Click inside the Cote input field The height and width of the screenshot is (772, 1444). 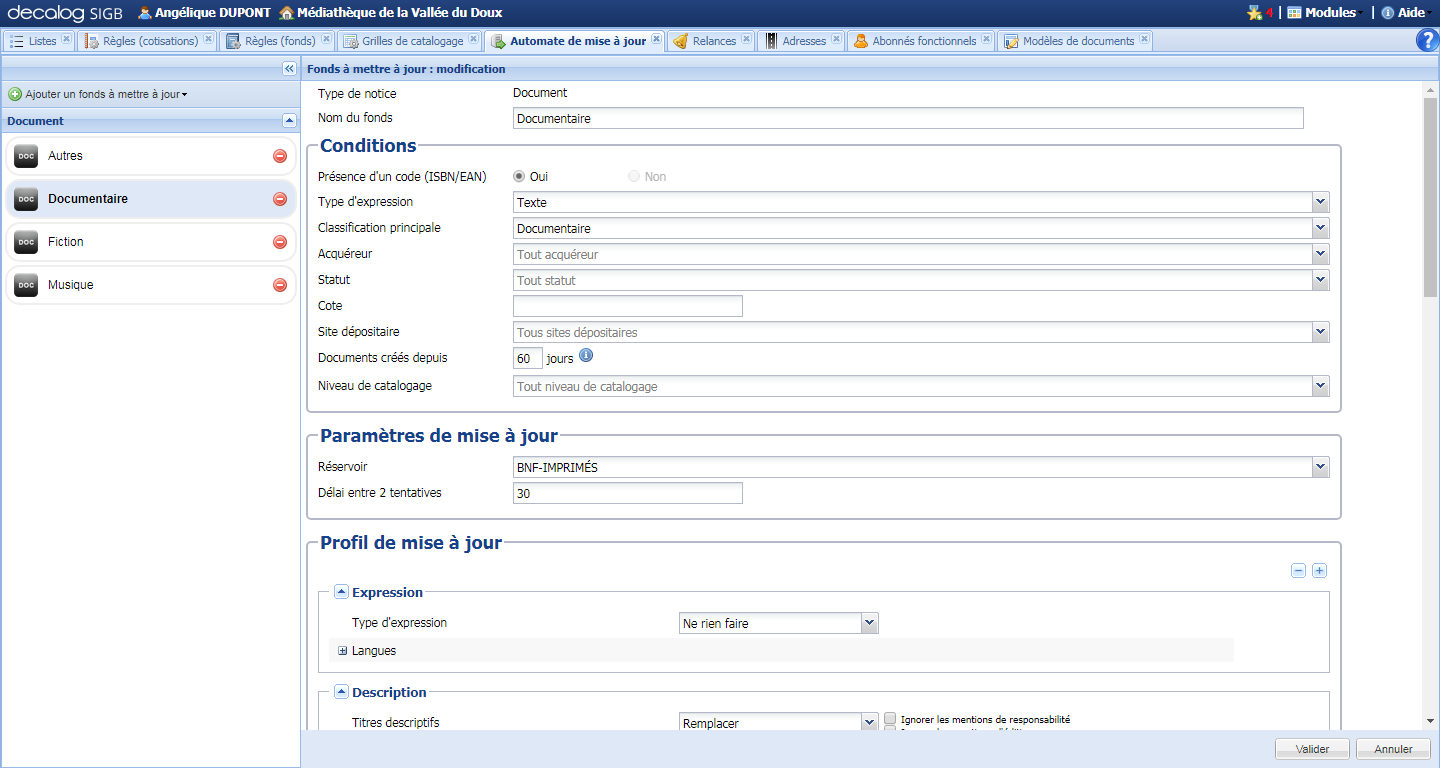point(628,305)
